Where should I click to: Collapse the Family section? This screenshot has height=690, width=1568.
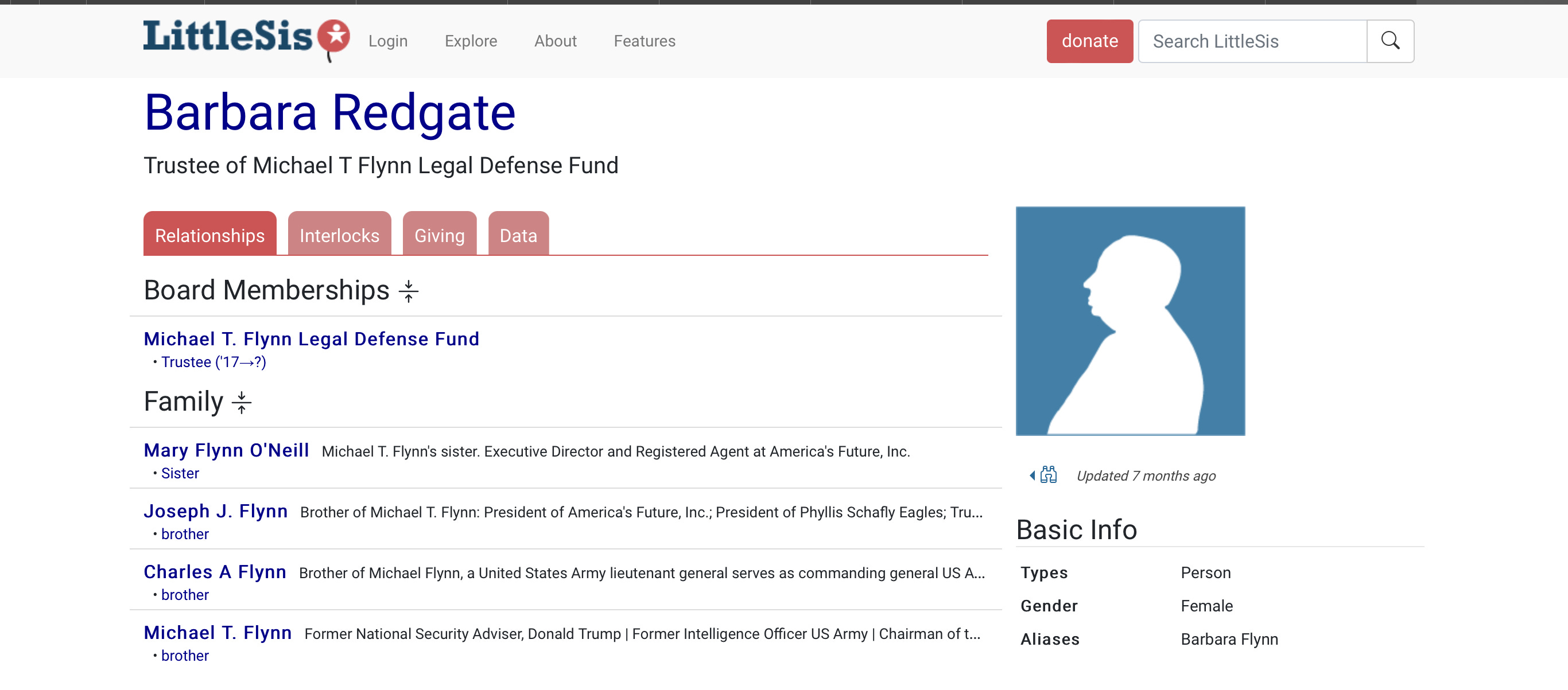pyautogui.click(x=242, y=402)
